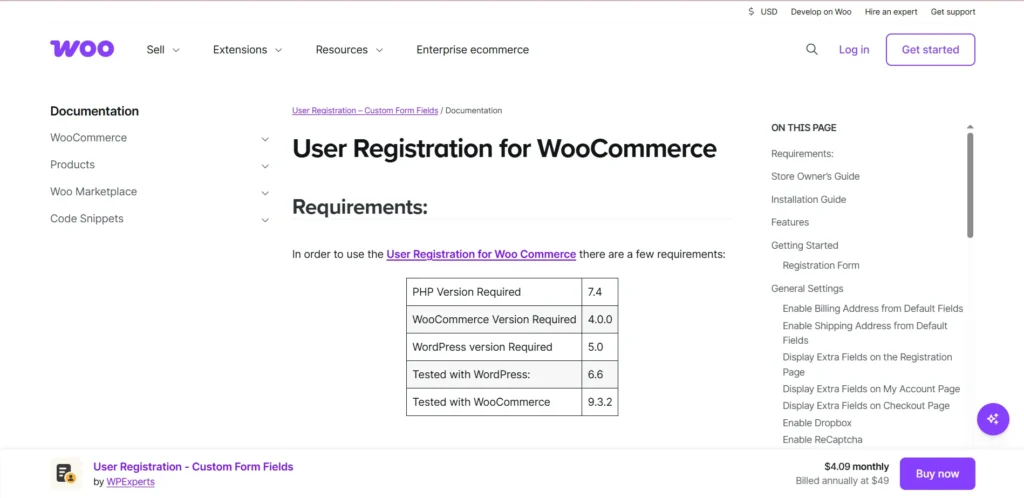
Task: Open the USD currency selector
Action: click(x=763, y=12)
